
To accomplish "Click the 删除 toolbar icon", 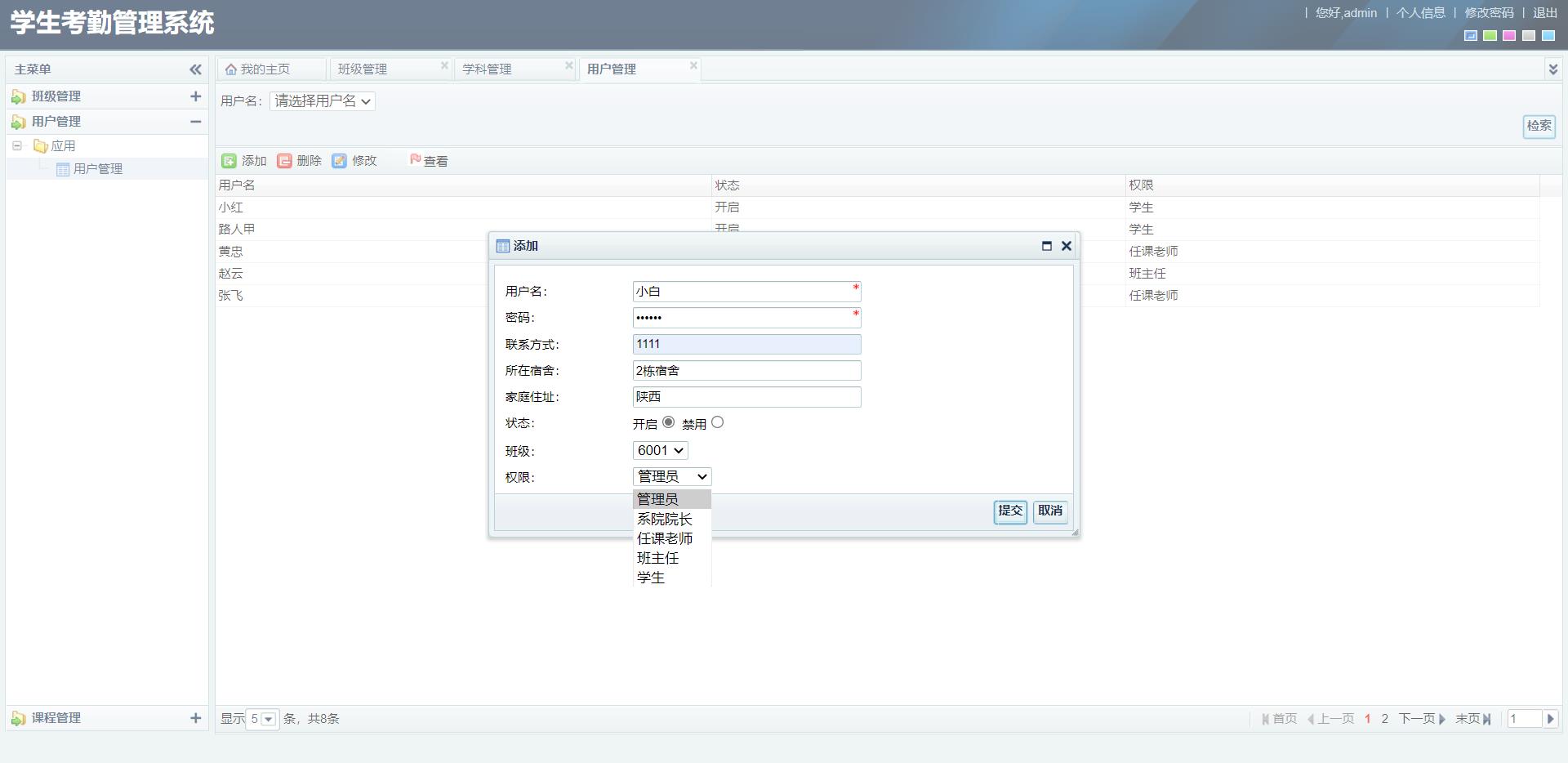I will [284, 161].
